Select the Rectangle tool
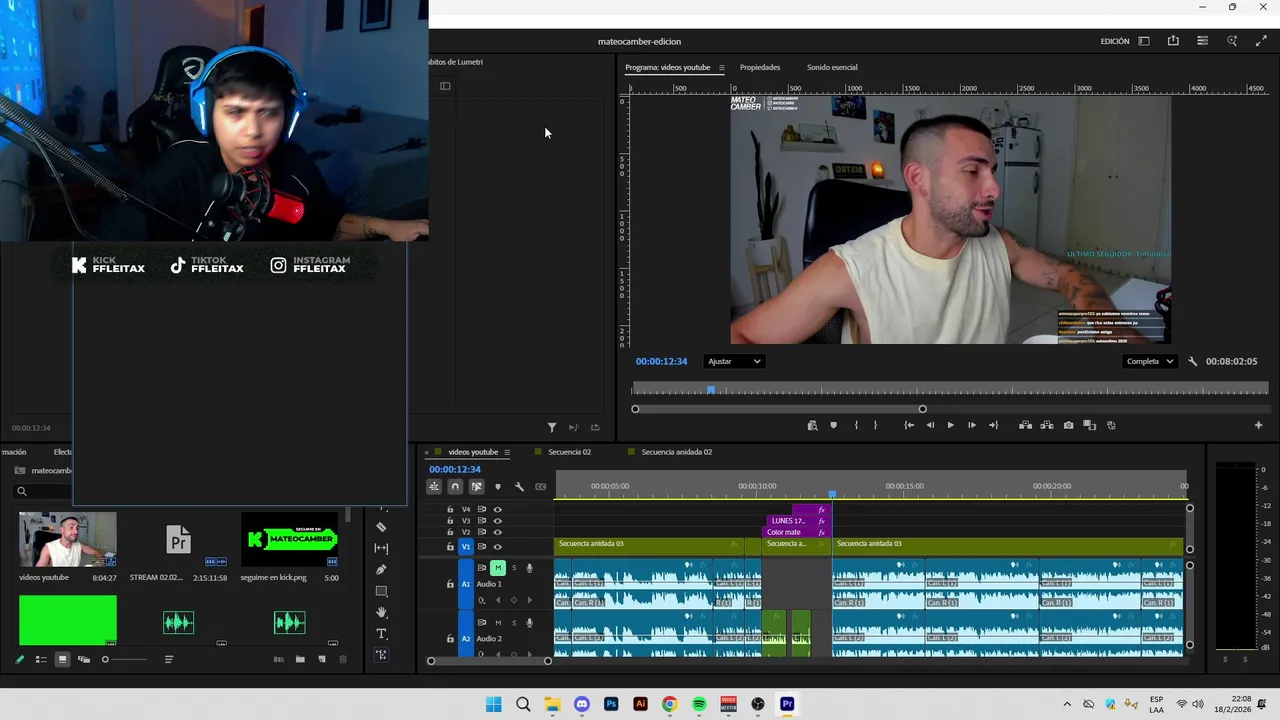 [381, 591]
